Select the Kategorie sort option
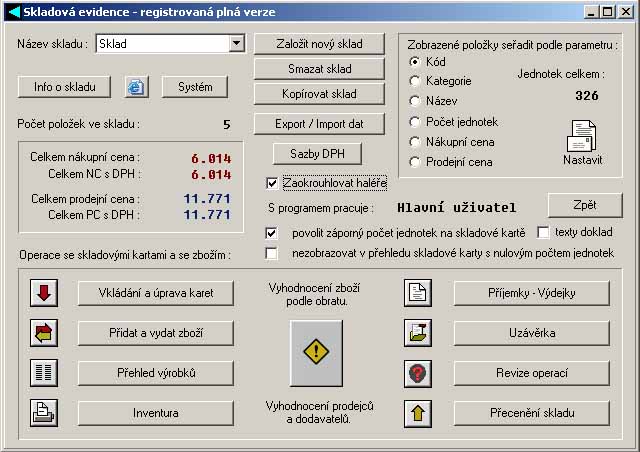This screenshot has height=452, width=640. click(415, 81)
